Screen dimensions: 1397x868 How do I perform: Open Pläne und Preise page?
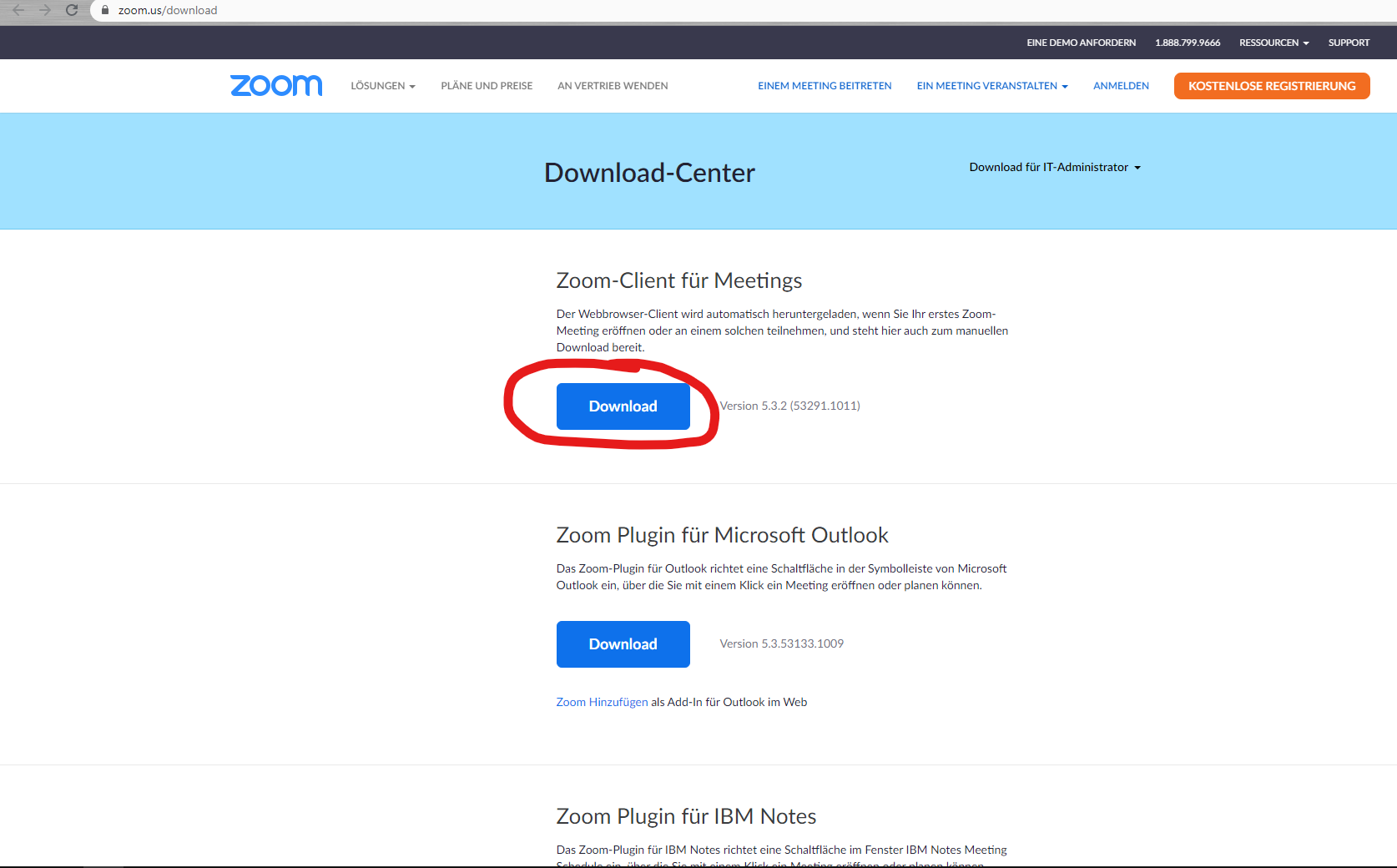487,86
